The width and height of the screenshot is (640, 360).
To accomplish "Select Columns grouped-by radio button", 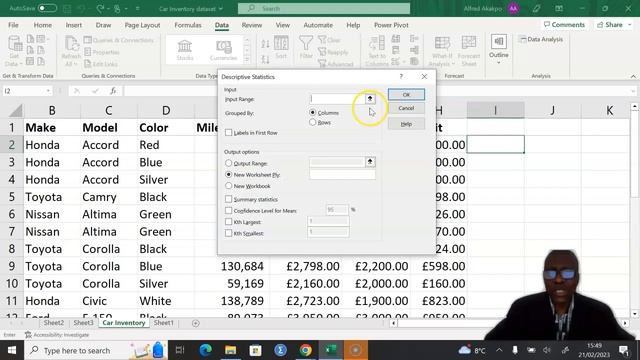I will point(313,112).
